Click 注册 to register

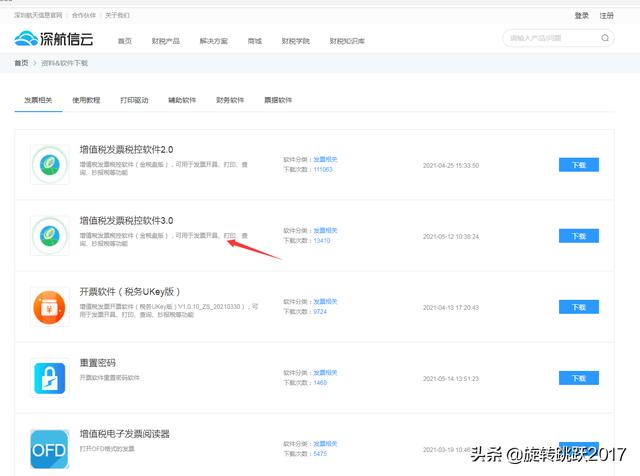coord(607,16)
